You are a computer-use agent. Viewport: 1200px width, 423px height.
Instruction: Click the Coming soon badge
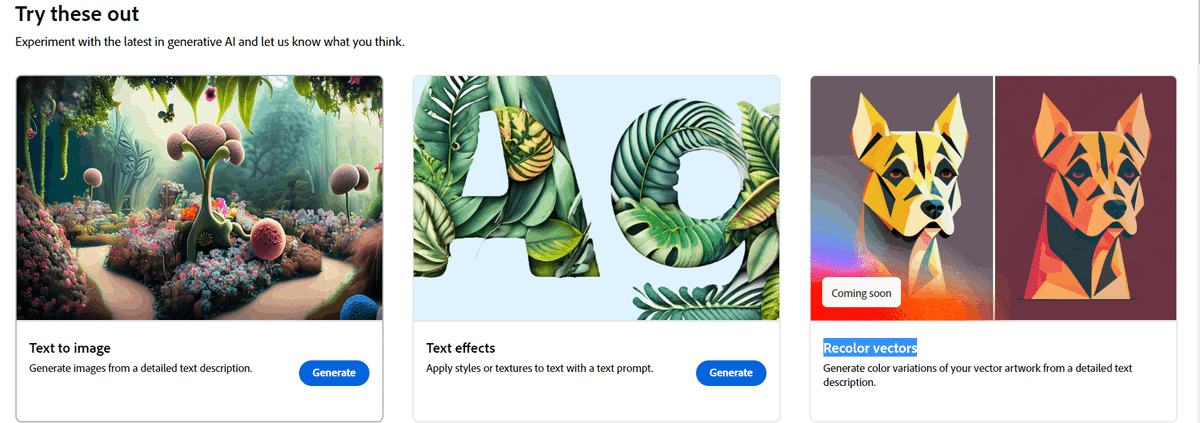tap(862, 293)
